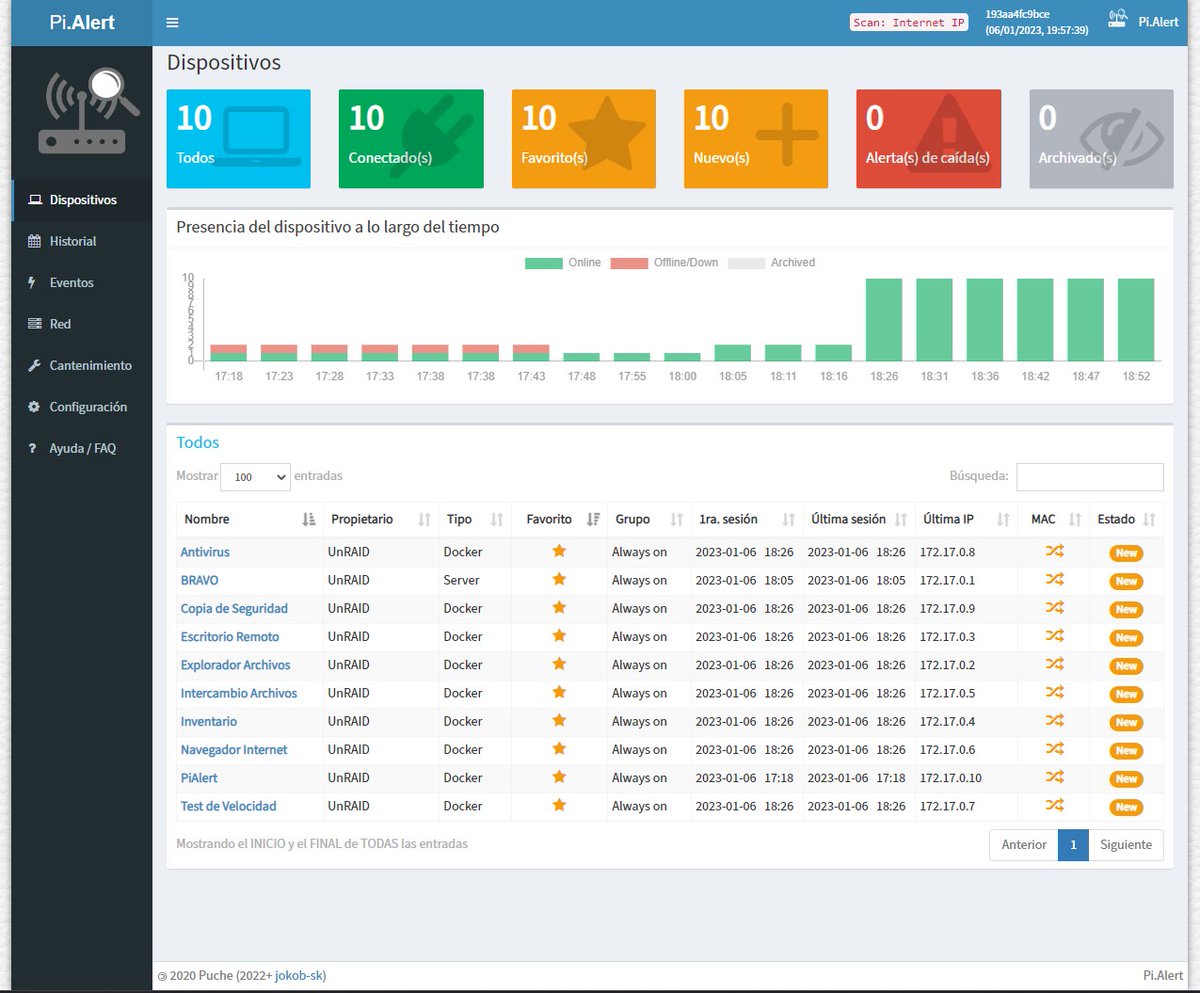Click the MAC shuffle icon for Inventario
This screenshot has height=993, width=1200.
(1054, 721)
